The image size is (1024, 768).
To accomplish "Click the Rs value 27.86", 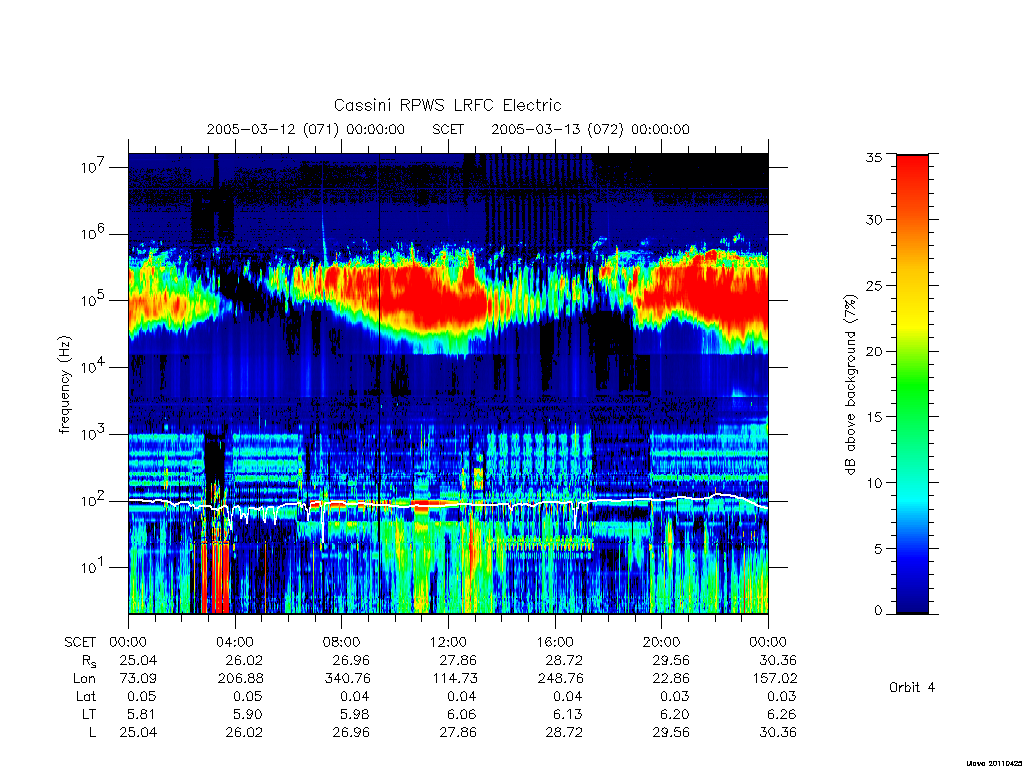I will point(458,660).
